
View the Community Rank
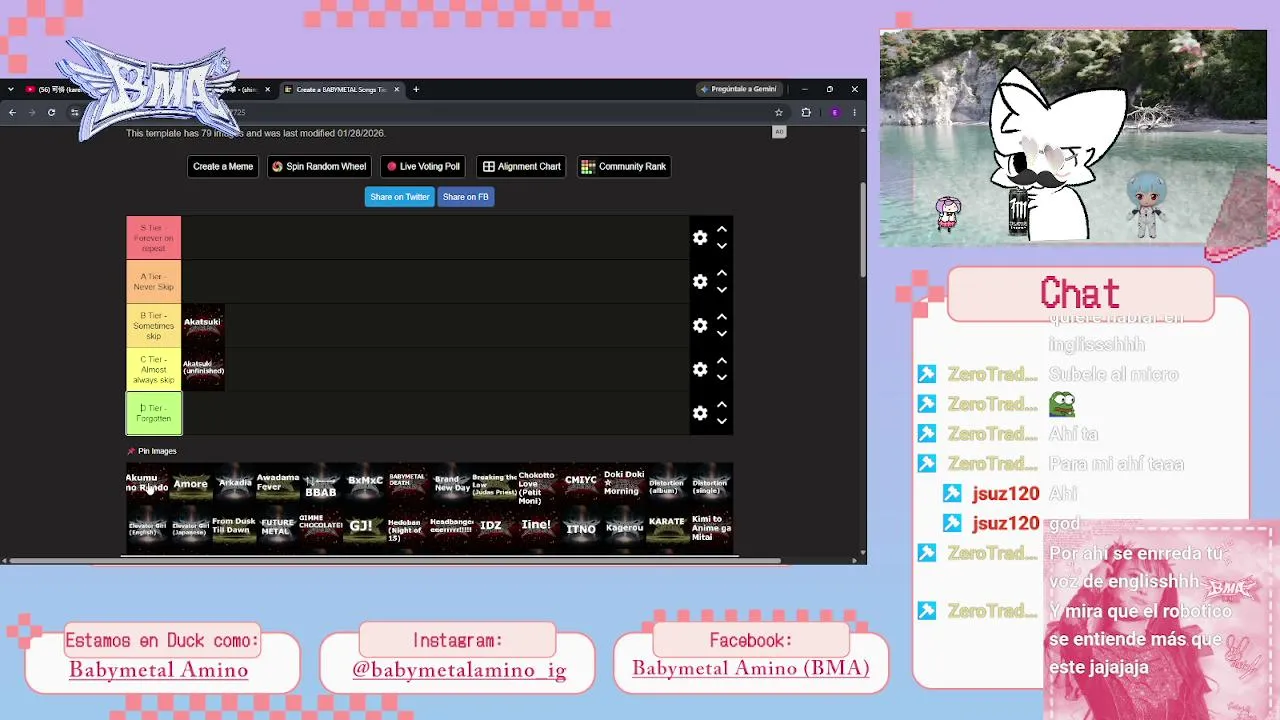[x=624, y=167]
